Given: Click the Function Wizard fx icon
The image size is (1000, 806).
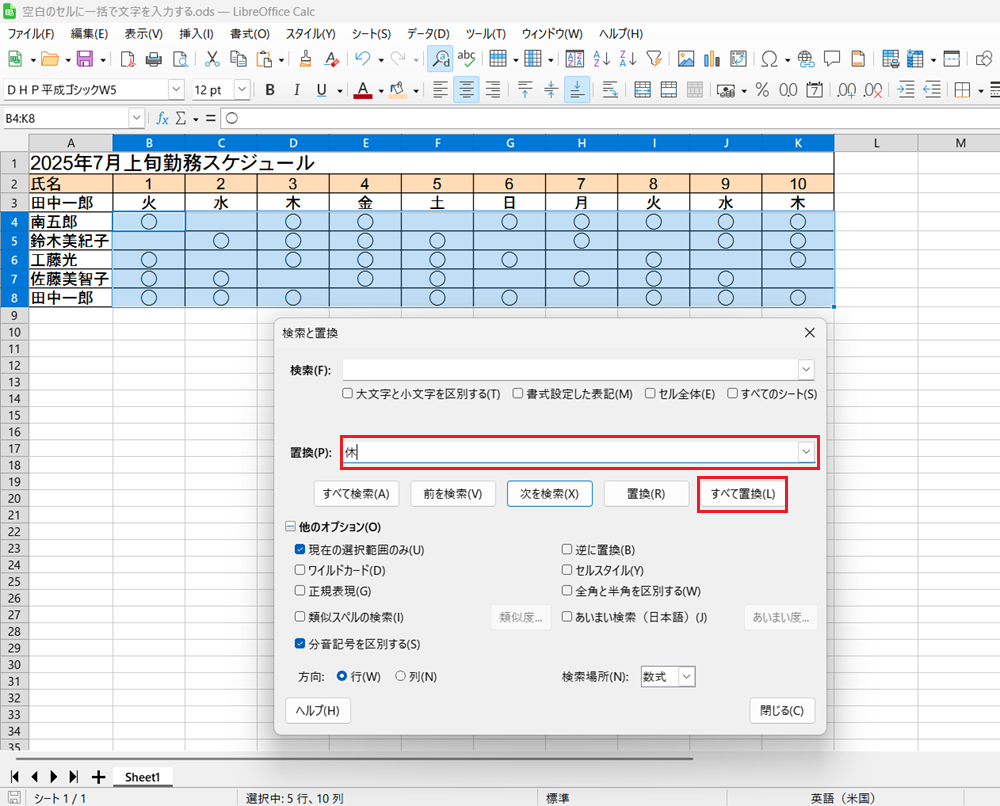Looking at the screenshot, I should (x=163, y=119).
